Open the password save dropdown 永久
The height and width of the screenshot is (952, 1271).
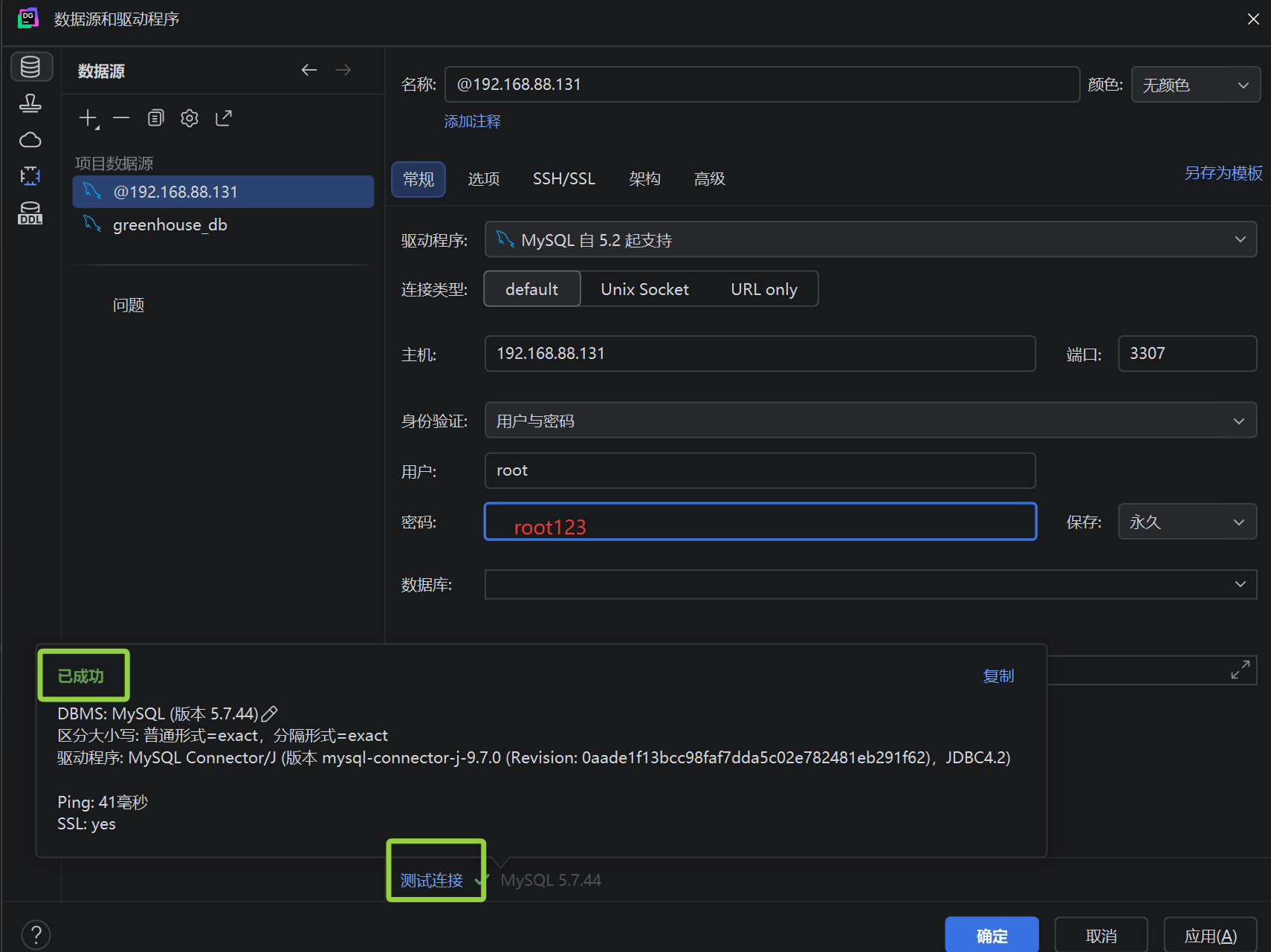click(x=1187, y=522)
